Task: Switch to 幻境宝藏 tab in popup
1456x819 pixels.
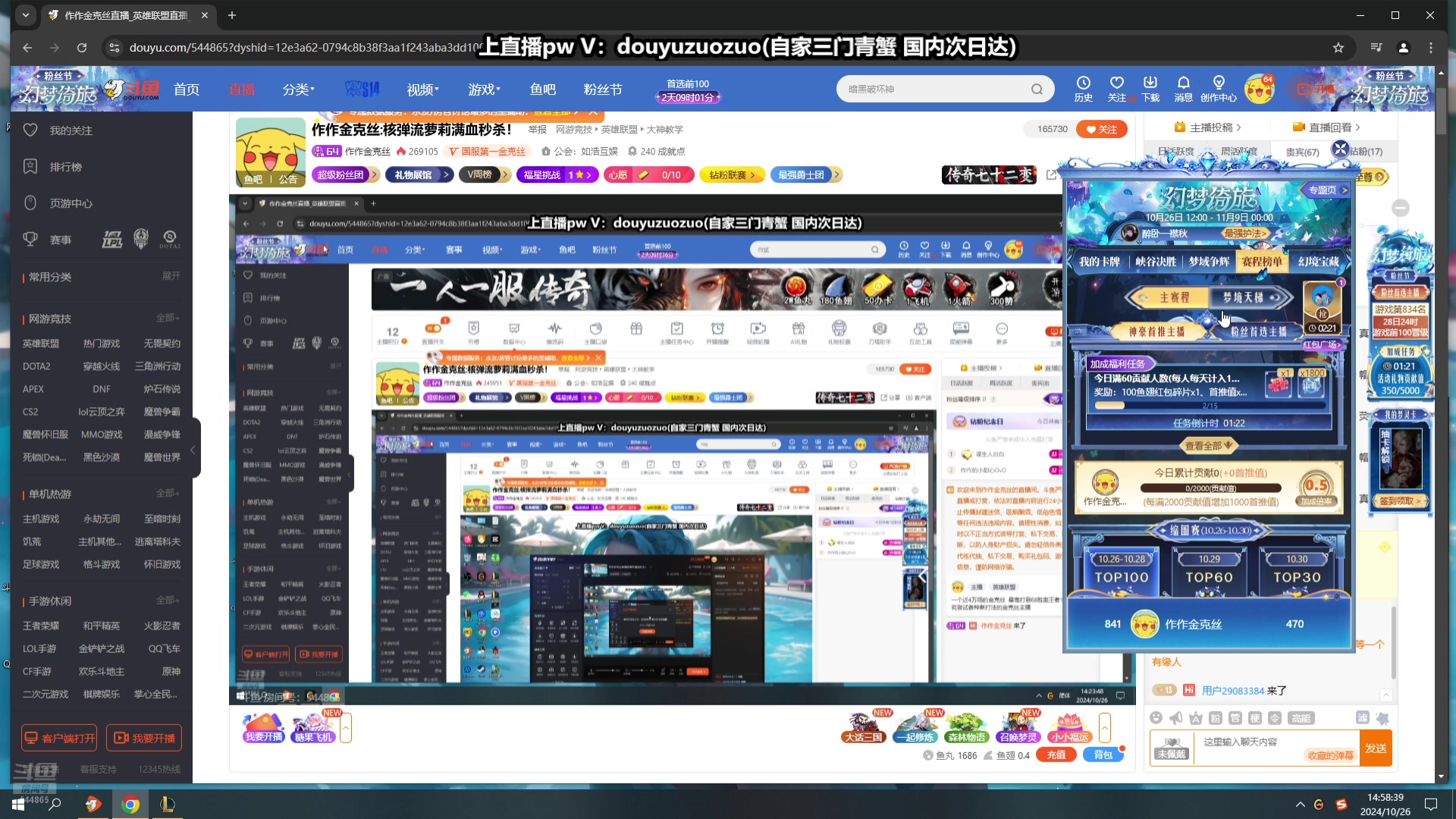Action: [x=1318, y=261]
